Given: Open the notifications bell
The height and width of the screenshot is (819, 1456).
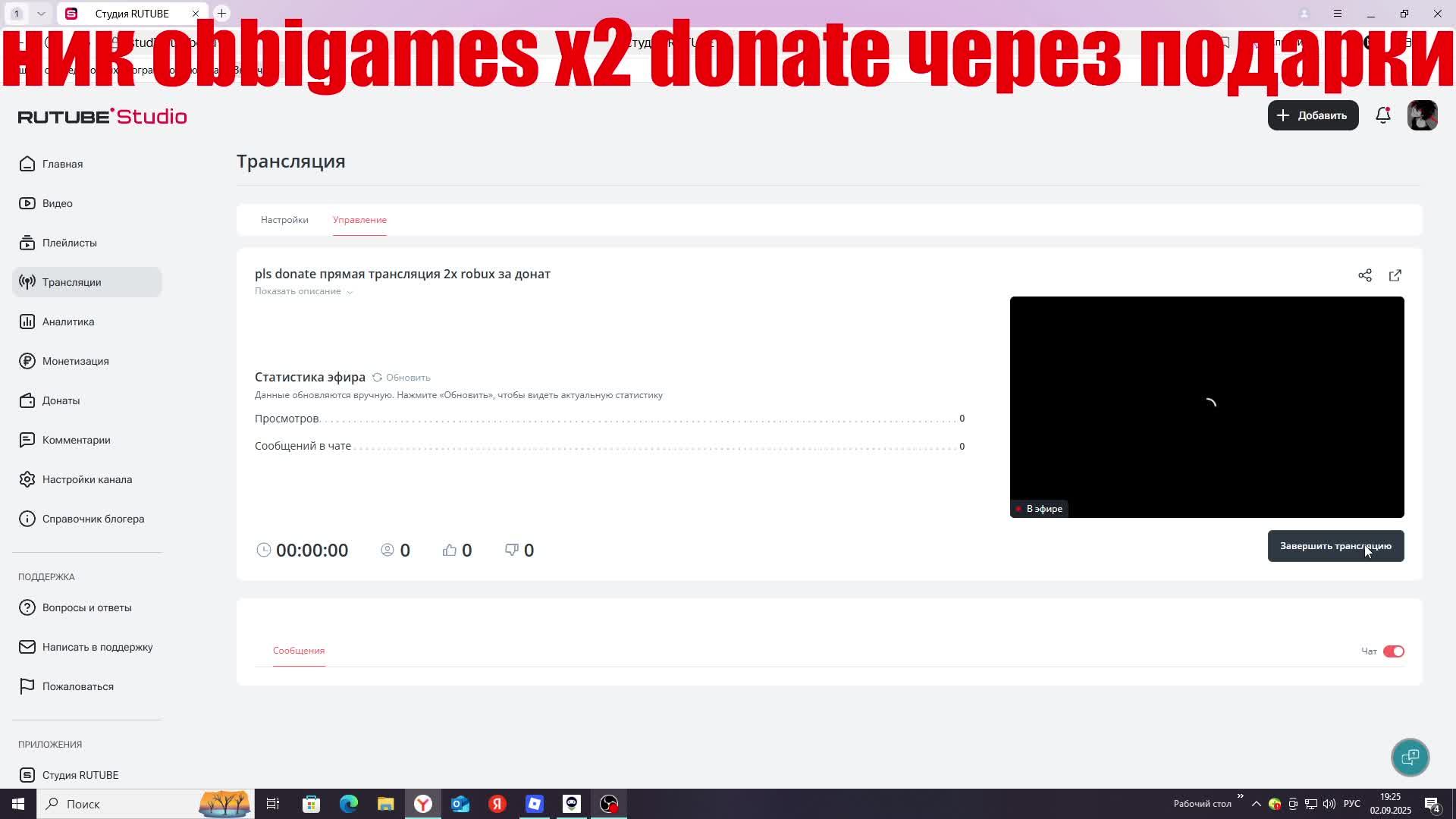Looking at the screenshot, I should tap(1383, 115).
